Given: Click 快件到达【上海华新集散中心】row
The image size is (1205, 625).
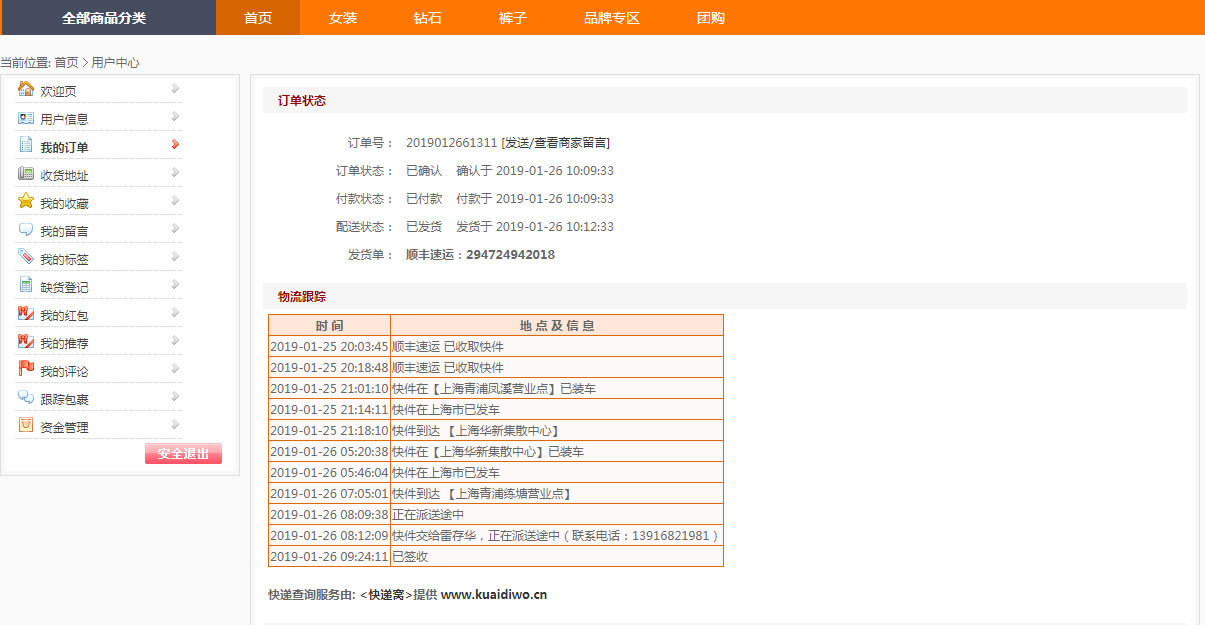Looking at the screenshot, I should tap(496, 430).
